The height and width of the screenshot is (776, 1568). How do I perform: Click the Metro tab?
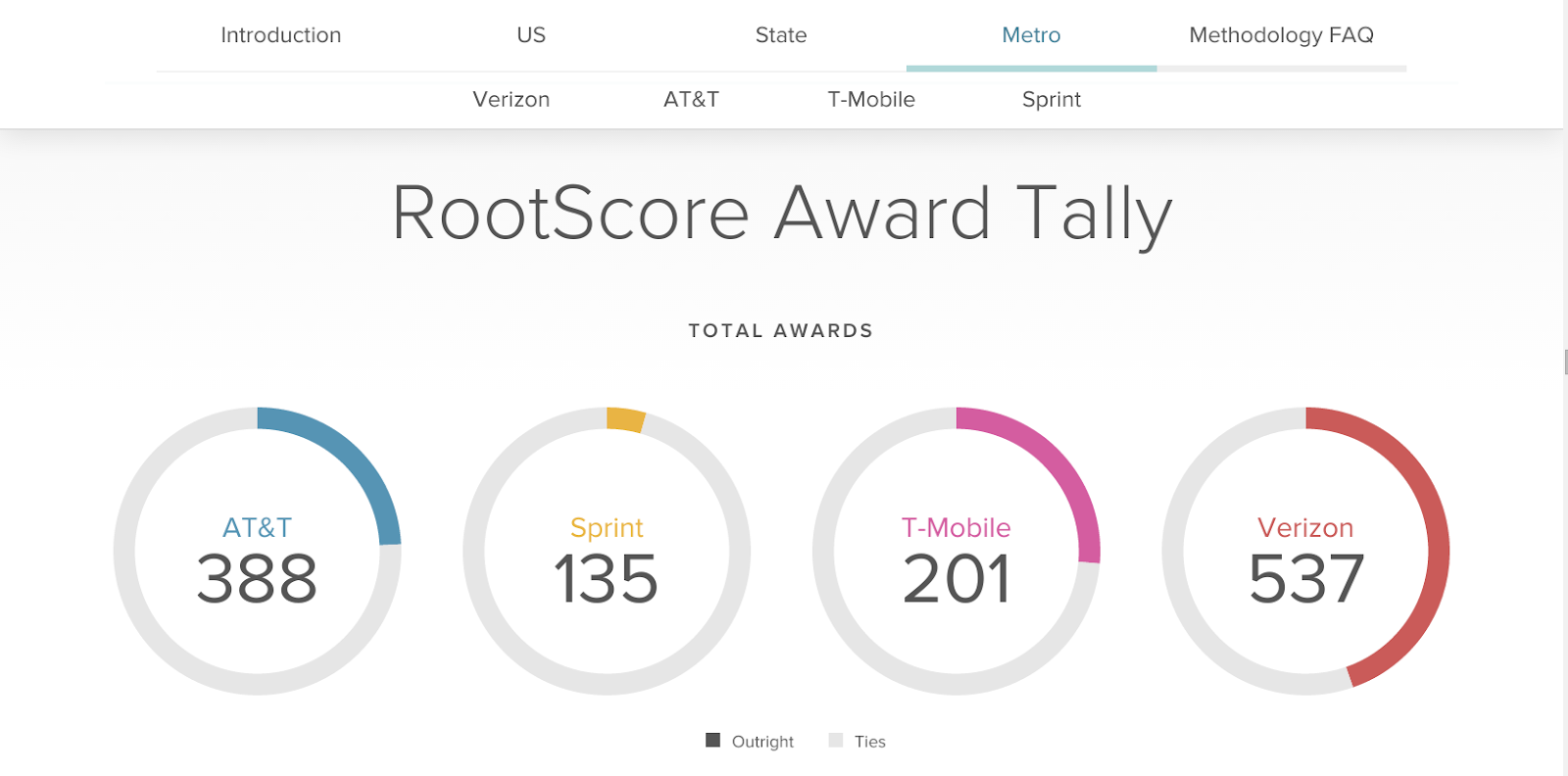click(1031, 35)
